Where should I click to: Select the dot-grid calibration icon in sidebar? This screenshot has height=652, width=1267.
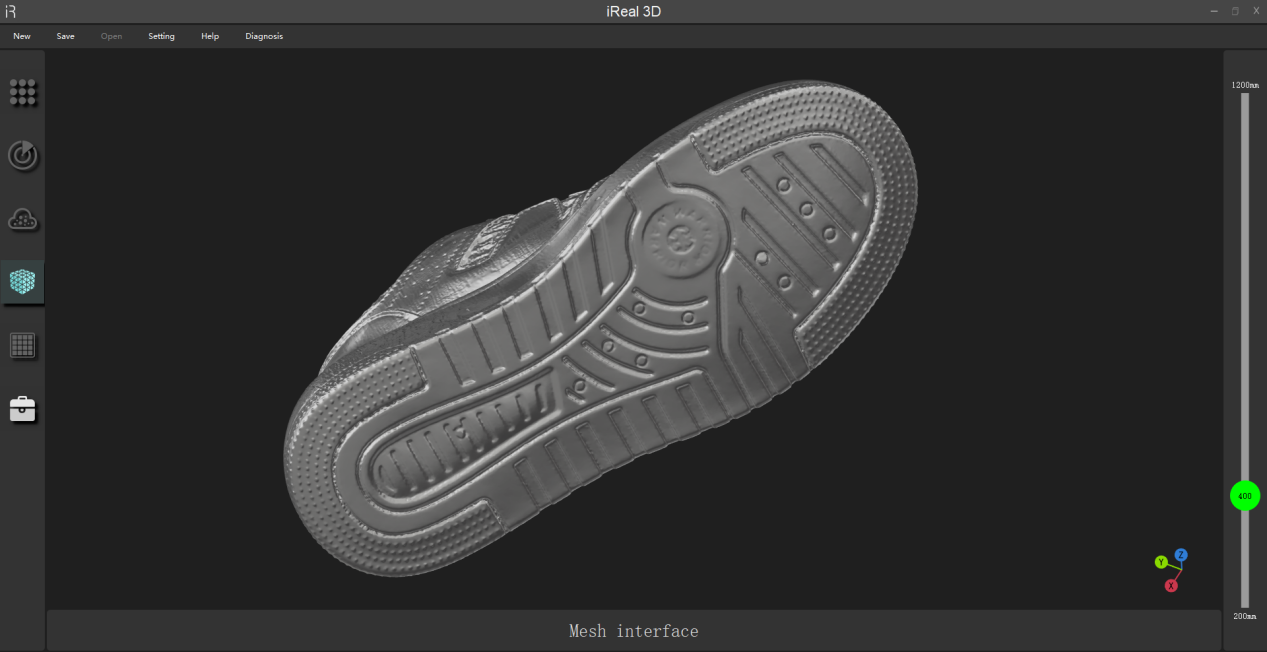(x=23, y=92)
